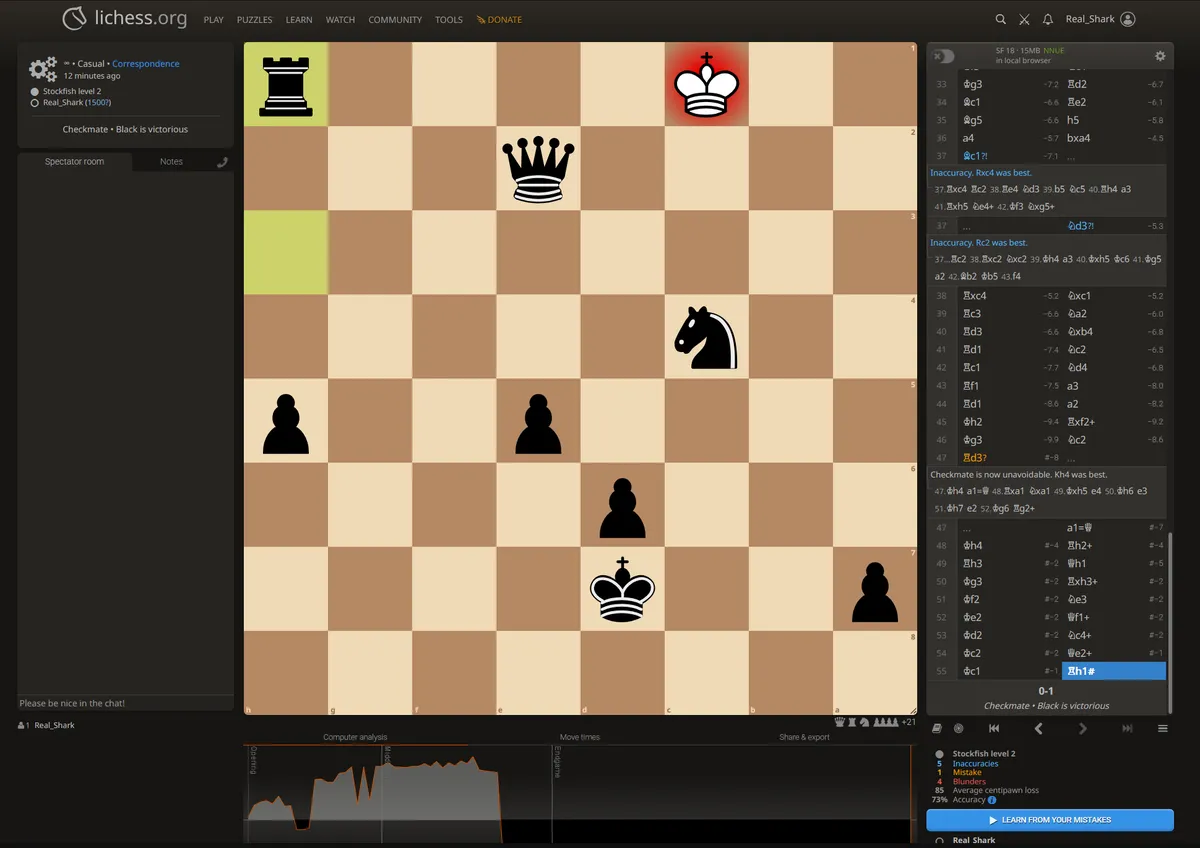
Task: Switch to the Notes tab
Action: tap(171, 161)
